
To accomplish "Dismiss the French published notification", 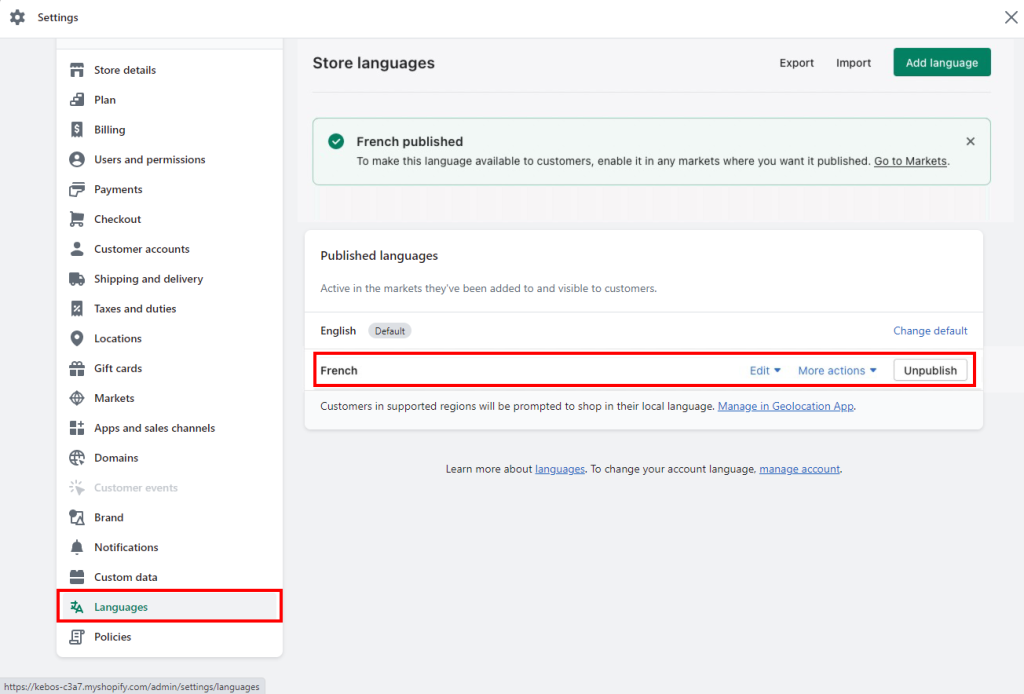I will (x=970, y=141).
